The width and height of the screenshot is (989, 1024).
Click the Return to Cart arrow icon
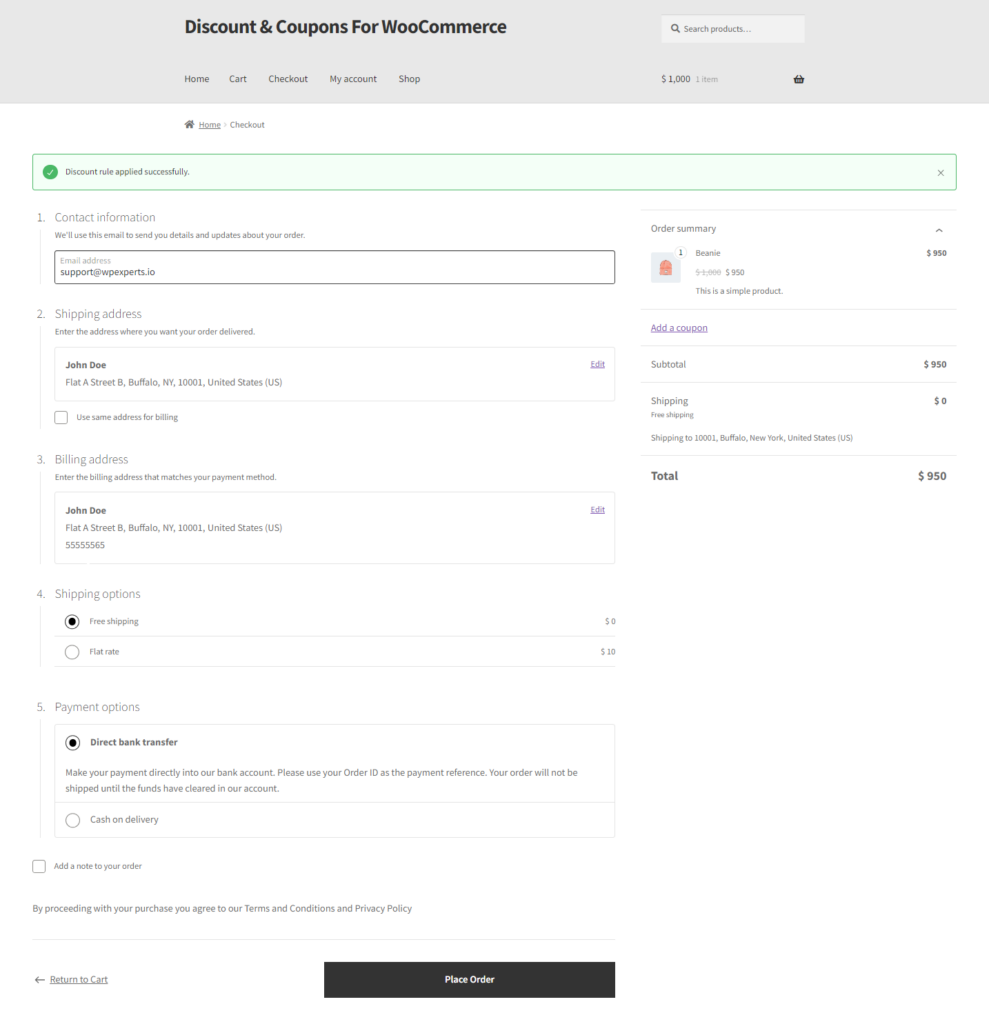(x=40, y=980)
